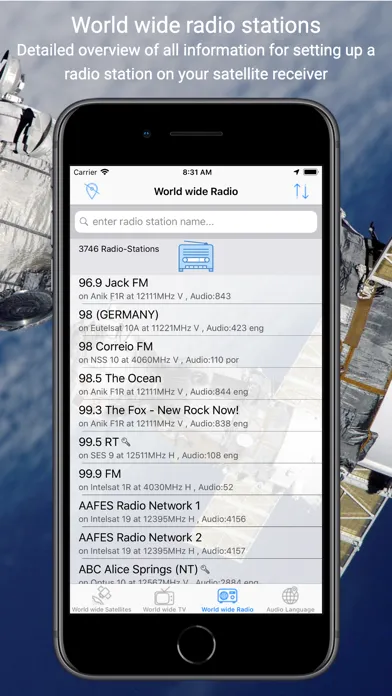Tap the iPhone home button
This screenshot has height=696, width=392.
[196, 645]
